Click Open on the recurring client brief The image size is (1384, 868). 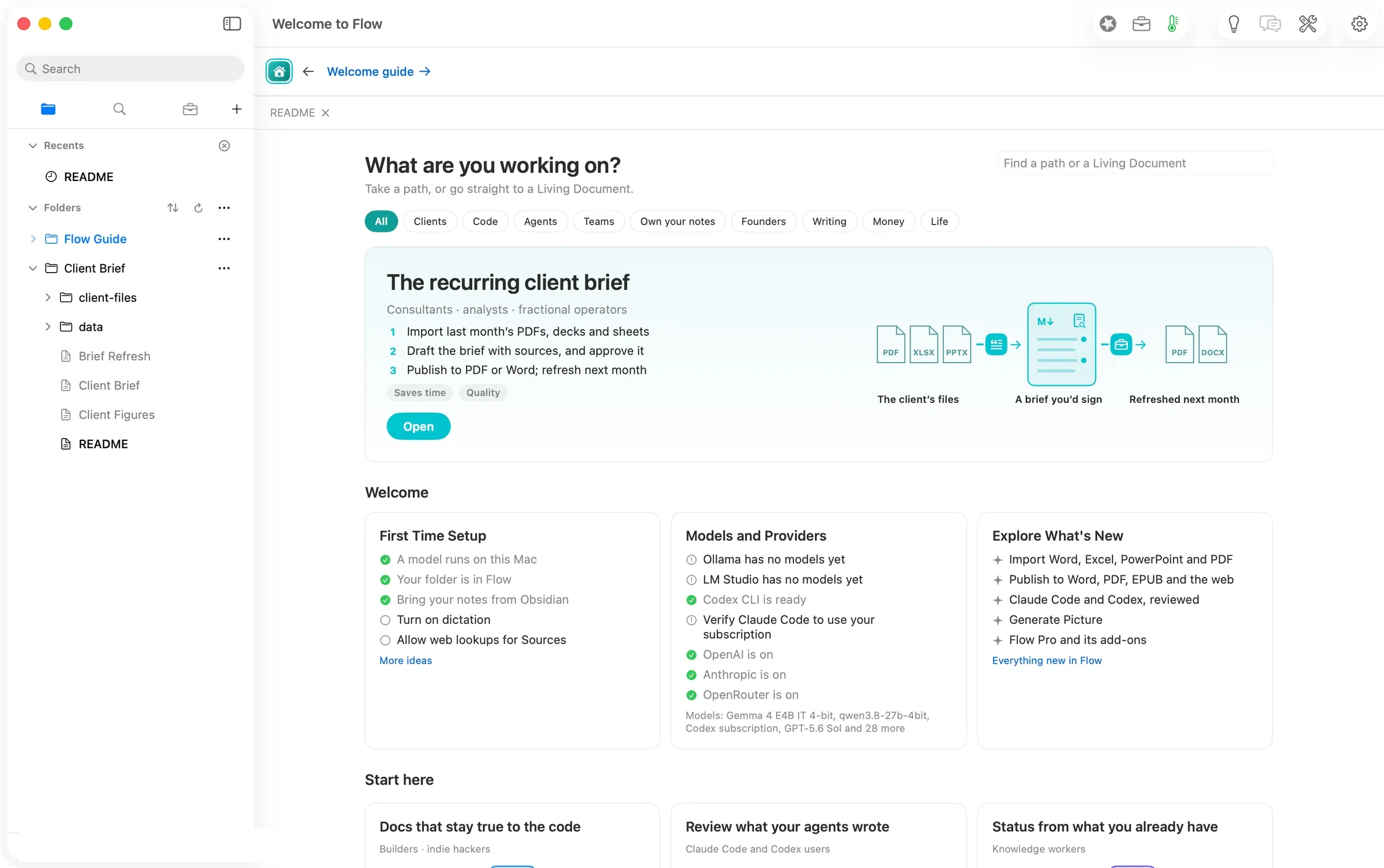(x=418, y=427)
